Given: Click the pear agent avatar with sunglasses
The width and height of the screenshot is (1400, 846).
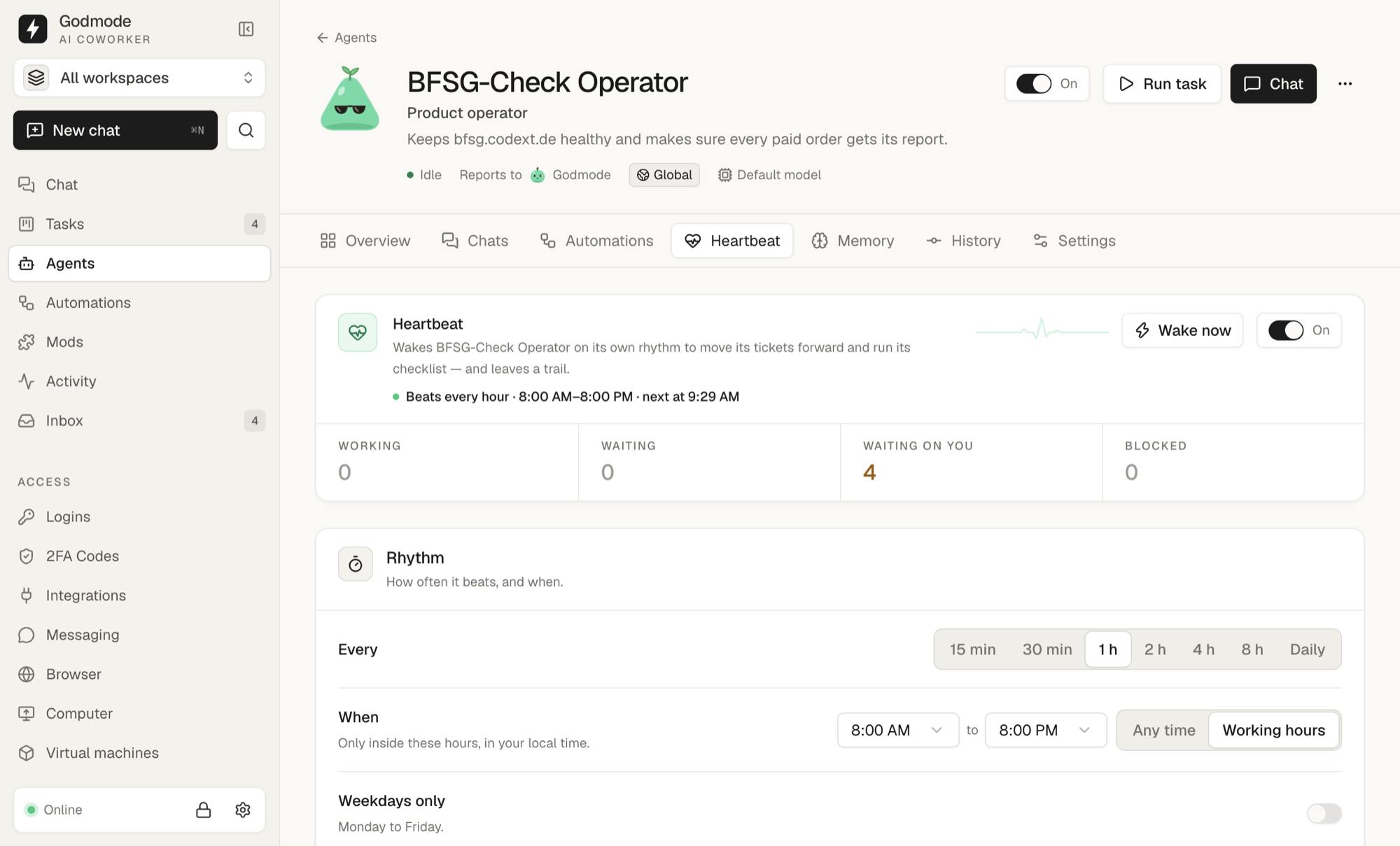Looking at the screenshot, I should 350,99.
